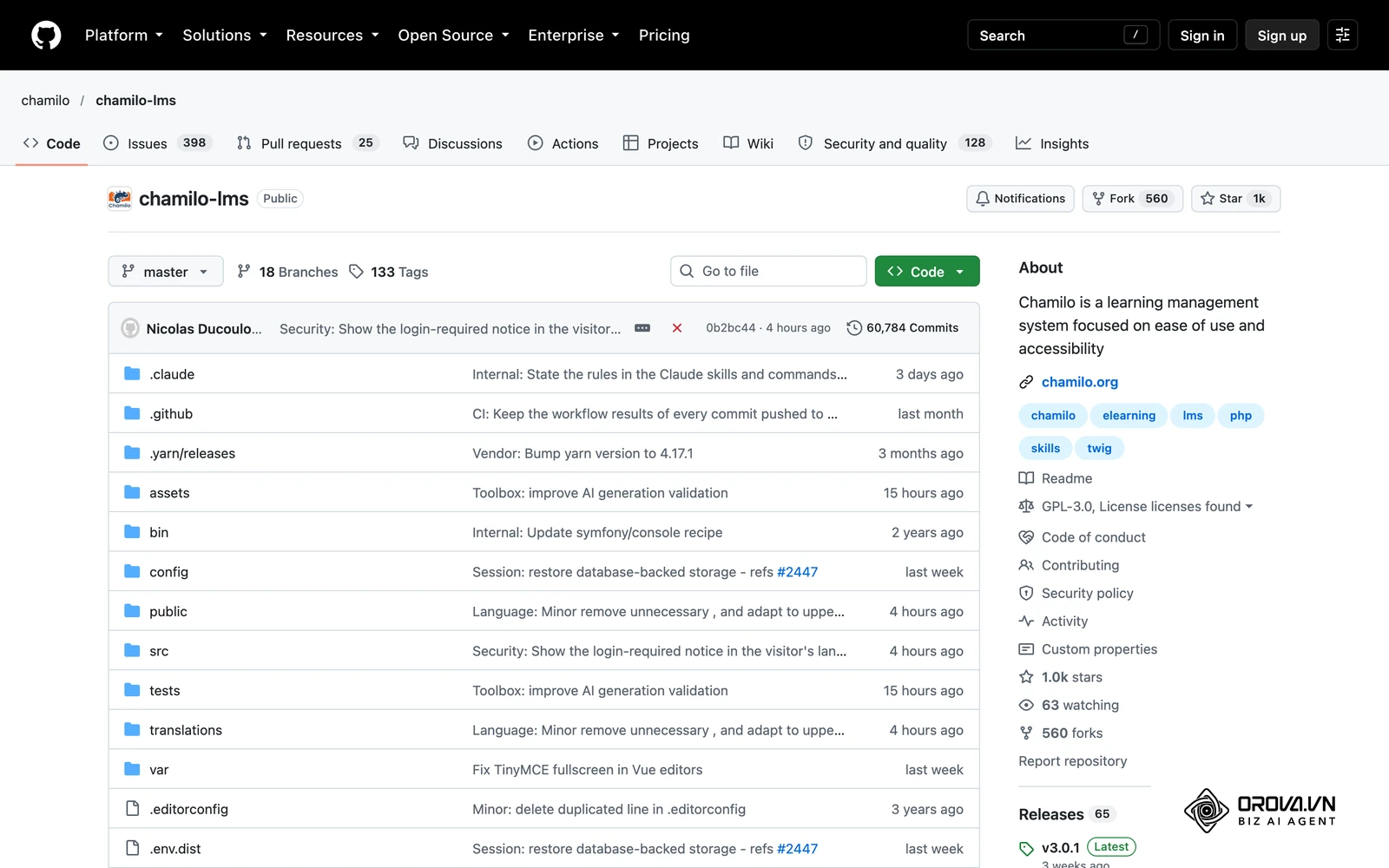This screenshot has height=868, width=1389.
Task: Click the star icon beside 1.0k stars
Action: tap(1026, 677)
